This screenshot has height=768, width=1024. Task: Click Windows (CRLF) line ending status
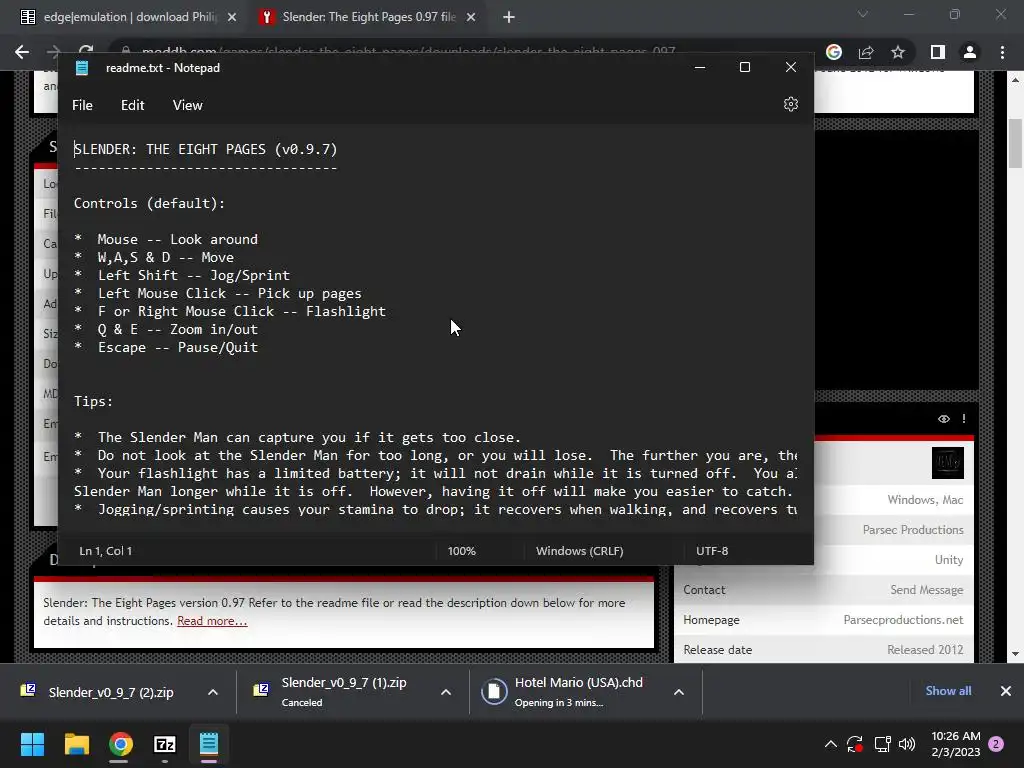579,551
